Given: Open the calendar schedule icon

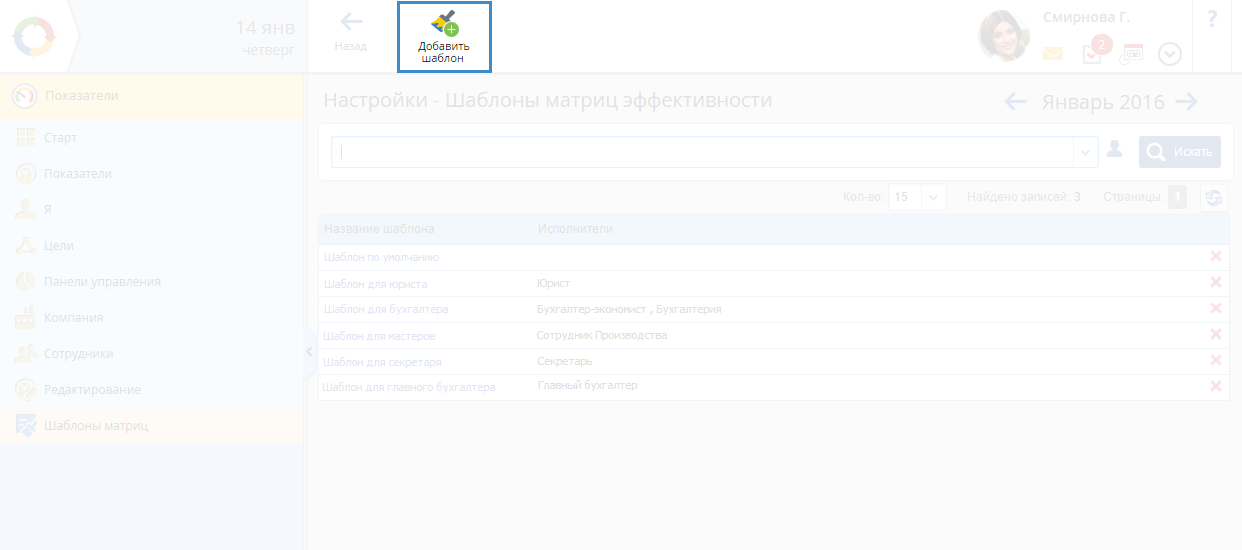Looking at the screenshot, I should pos(1131,54).
